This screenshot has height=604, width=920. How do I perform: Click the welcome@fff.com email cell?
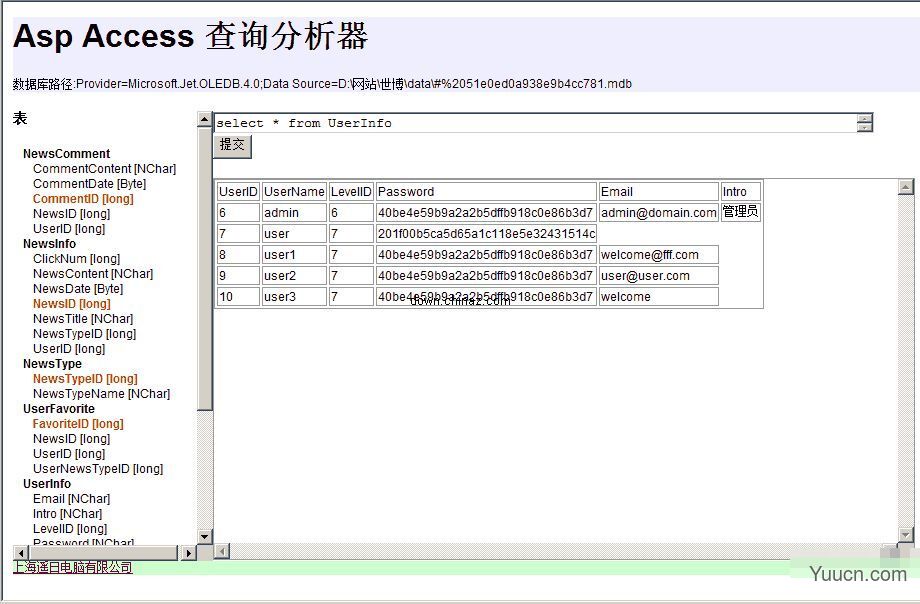658,255
